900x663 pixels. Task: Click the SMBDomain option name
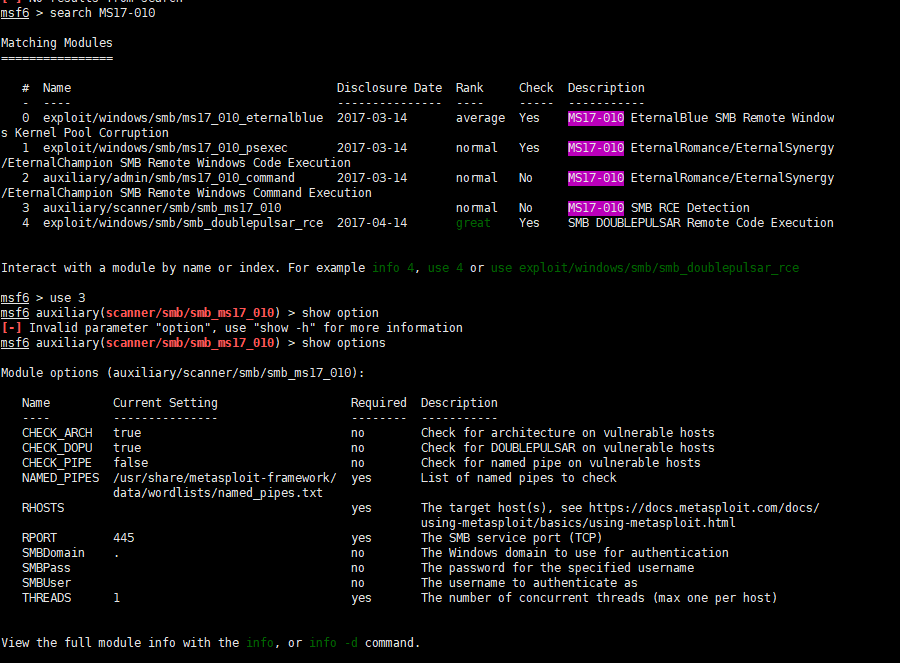tap(53, 553)
